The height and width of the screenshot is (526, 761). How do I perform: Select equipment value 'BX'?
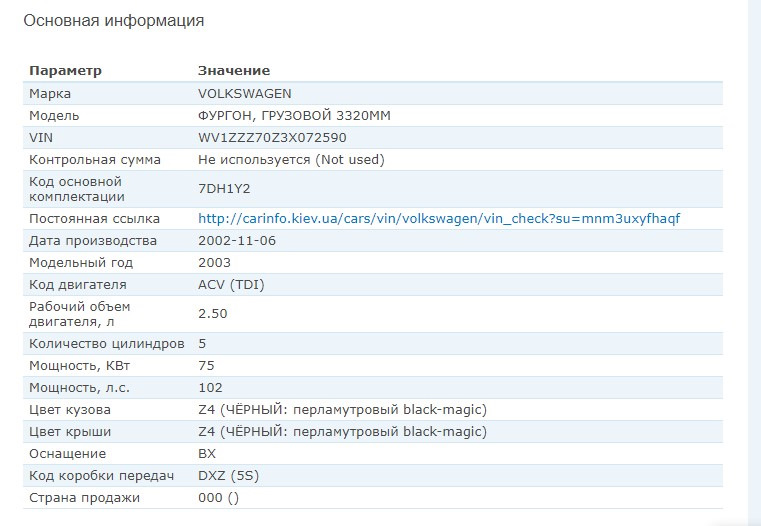(207, 454)
